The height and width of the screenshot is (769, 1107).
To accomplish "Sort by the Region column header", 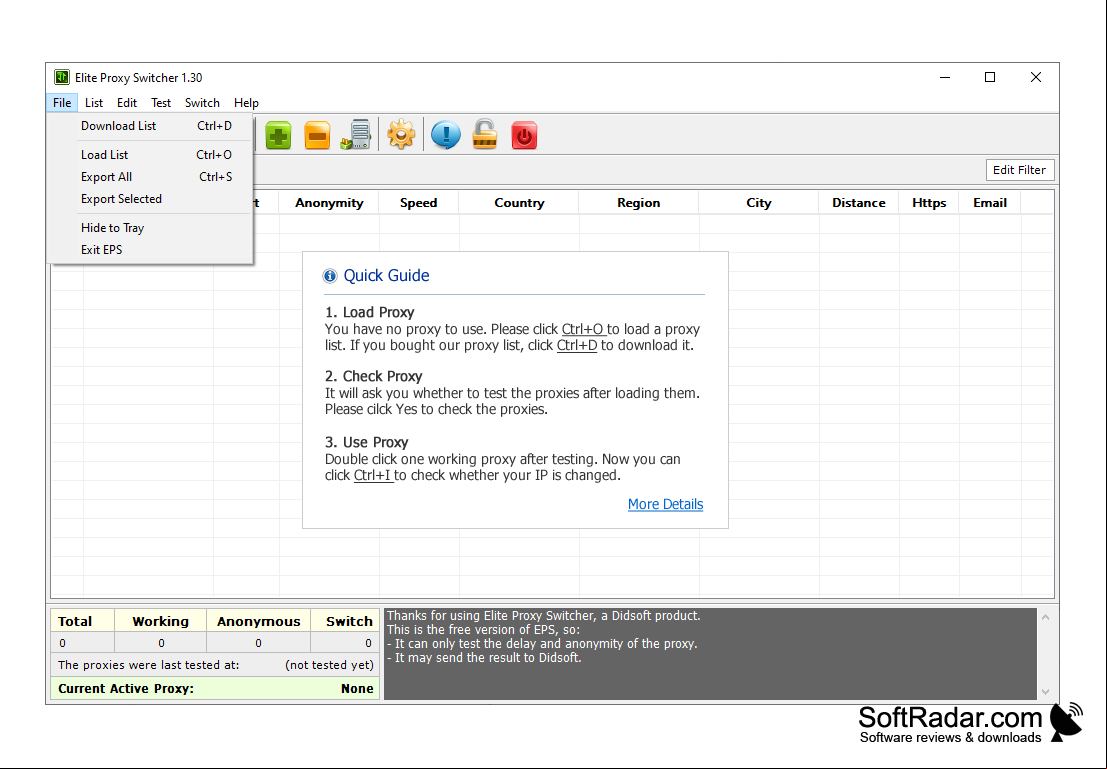I will 638,203.
